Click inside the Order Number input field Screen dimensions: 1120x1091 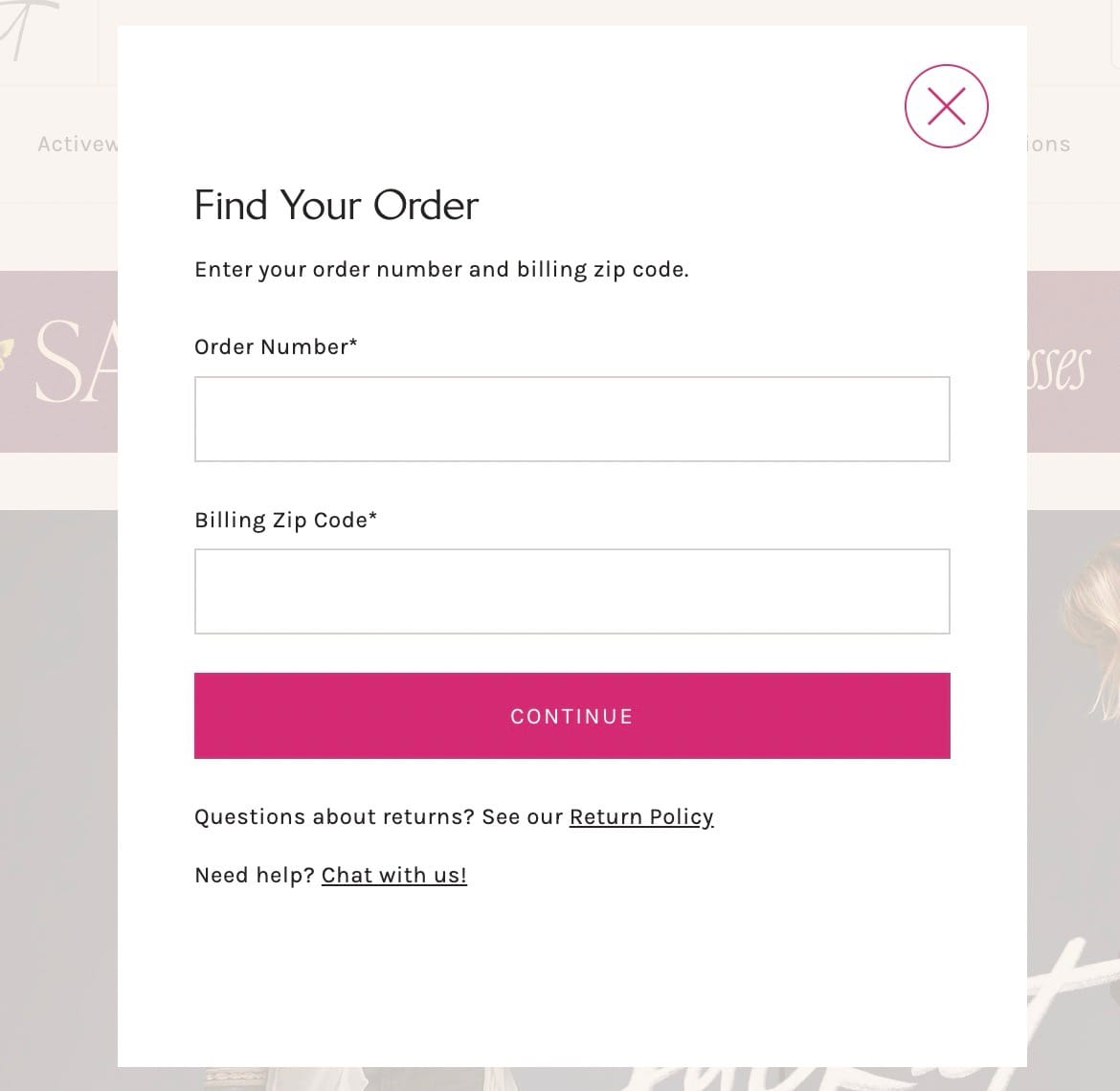(x=571, y=418)
